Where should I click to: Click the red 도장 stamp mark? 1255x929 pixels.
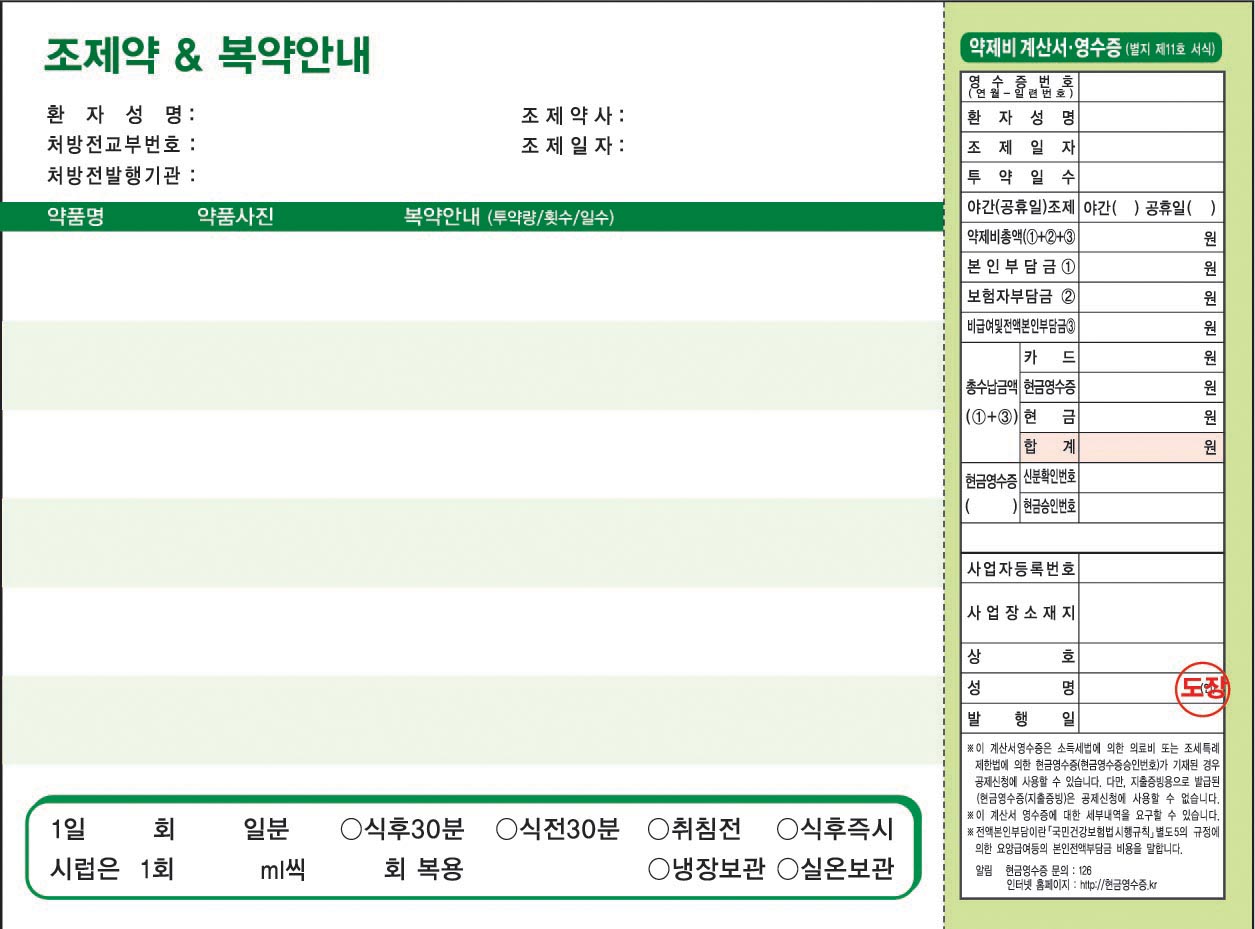(x=1201, y=688)
